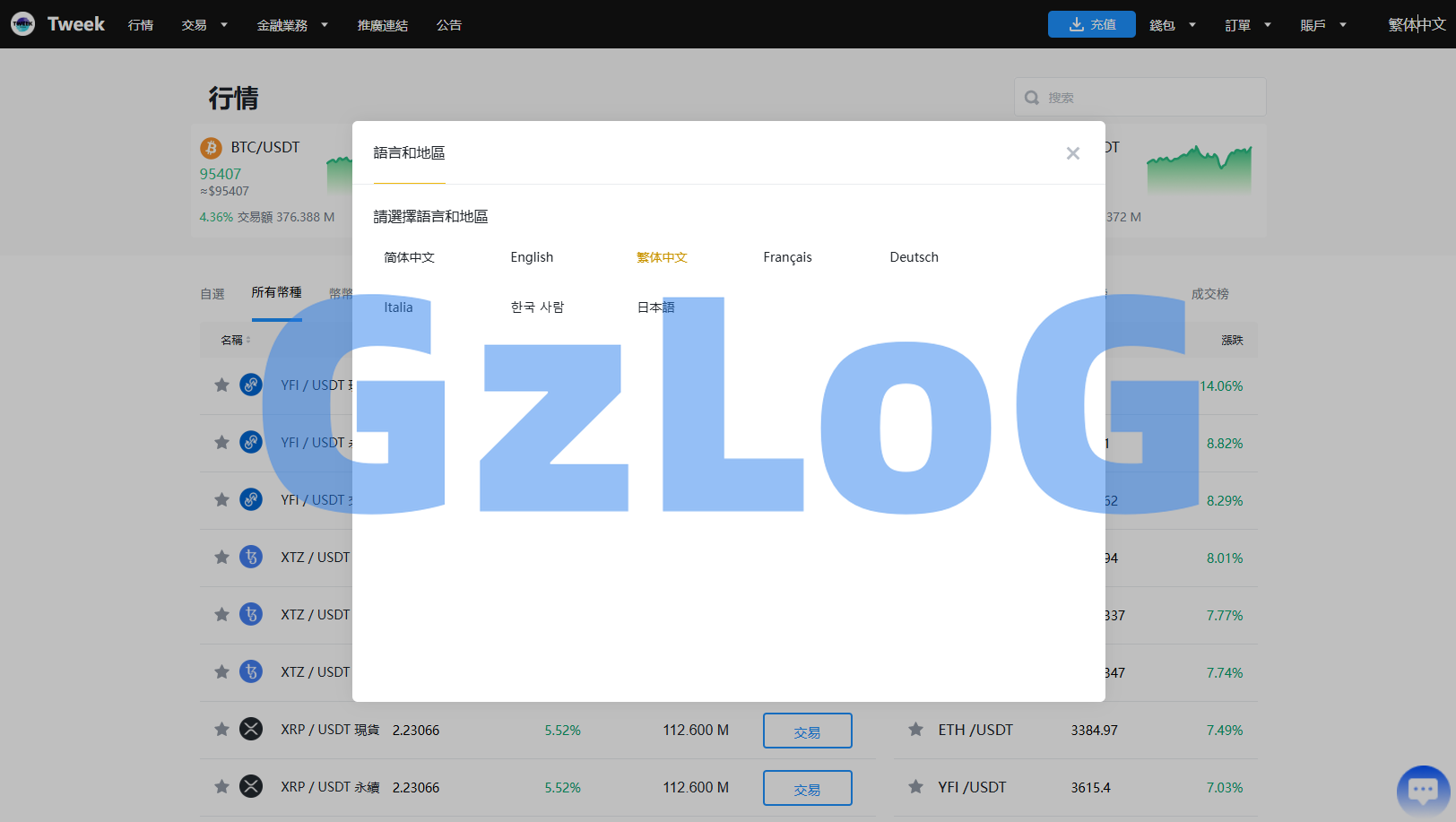The height and width of the screenshot is (822, 1456).
Task: Choose Deutsch as the language
Action: coord(914,257)
